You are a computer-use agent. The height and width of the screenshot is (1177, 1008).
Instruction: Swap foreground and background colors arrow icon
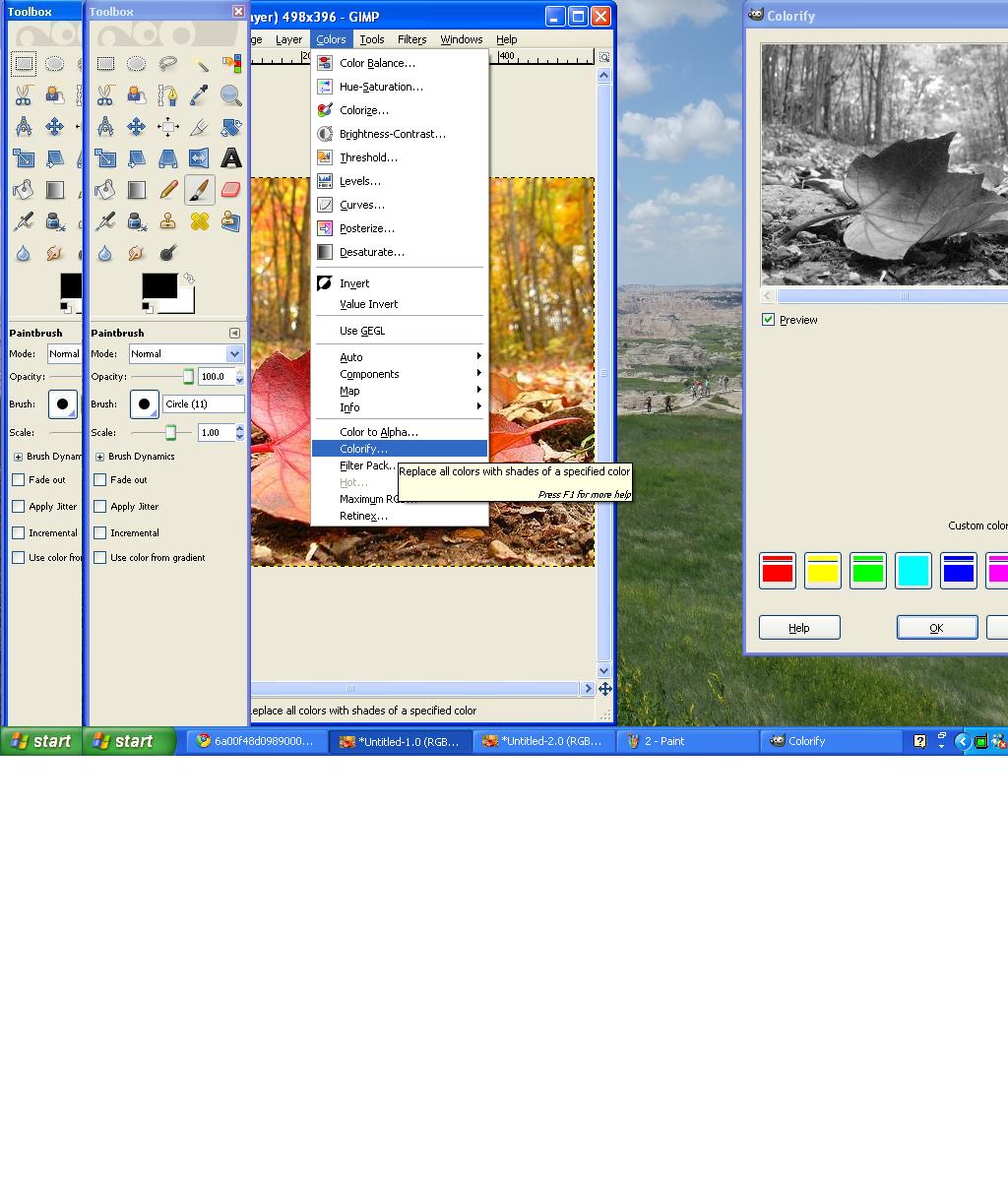click(x=189, y=279)
